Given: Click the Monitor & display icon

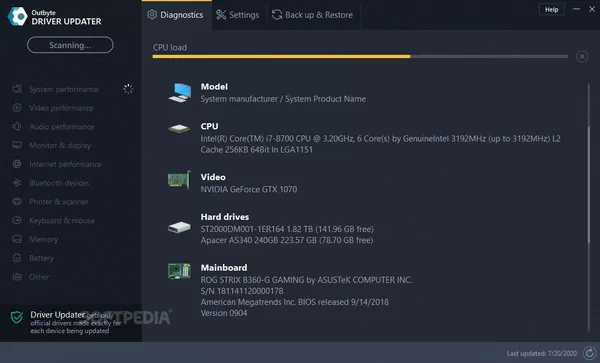Looking at the screenshot, I should coord(17,145).
